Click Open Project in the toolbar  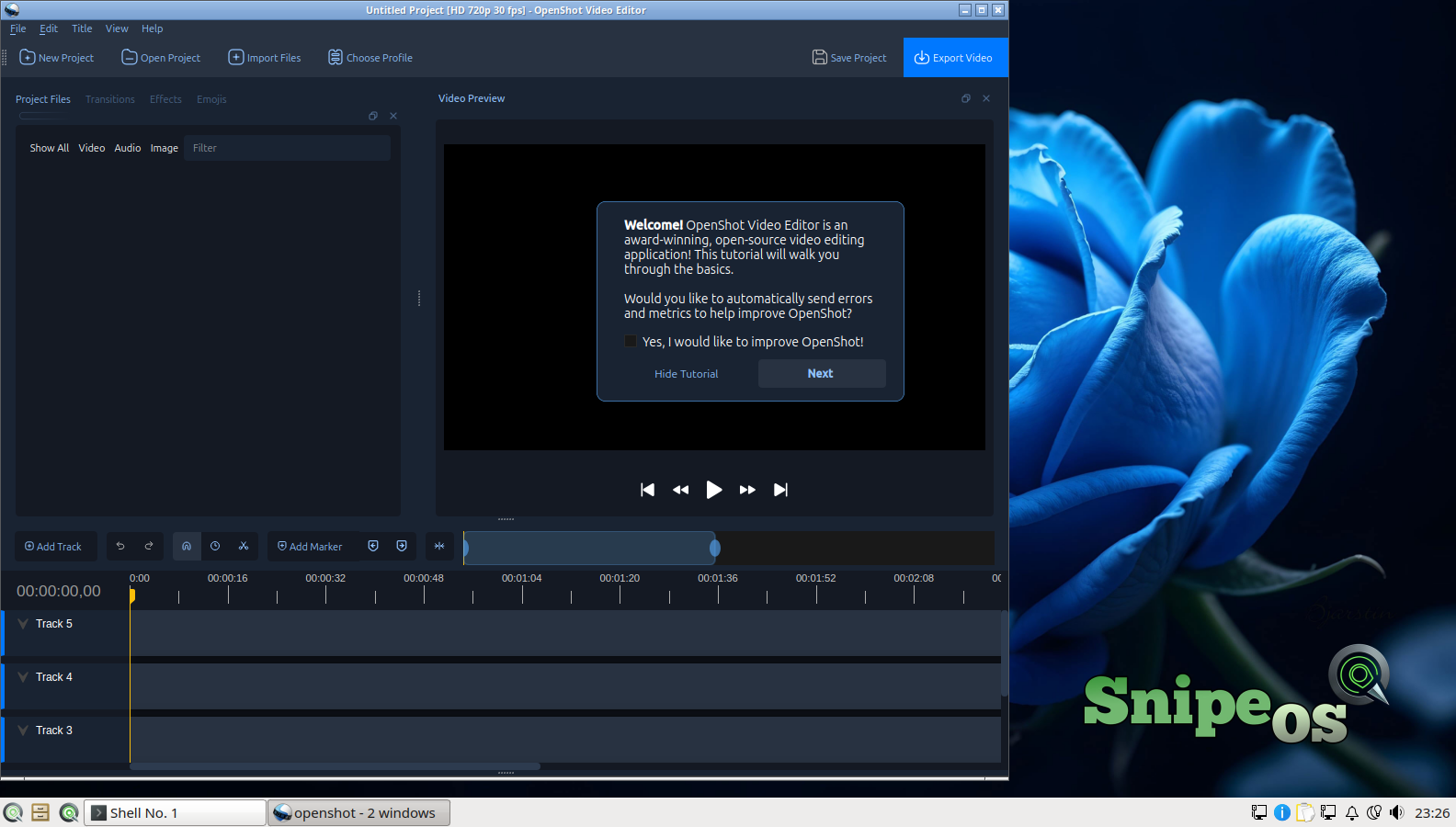(161, 58)
